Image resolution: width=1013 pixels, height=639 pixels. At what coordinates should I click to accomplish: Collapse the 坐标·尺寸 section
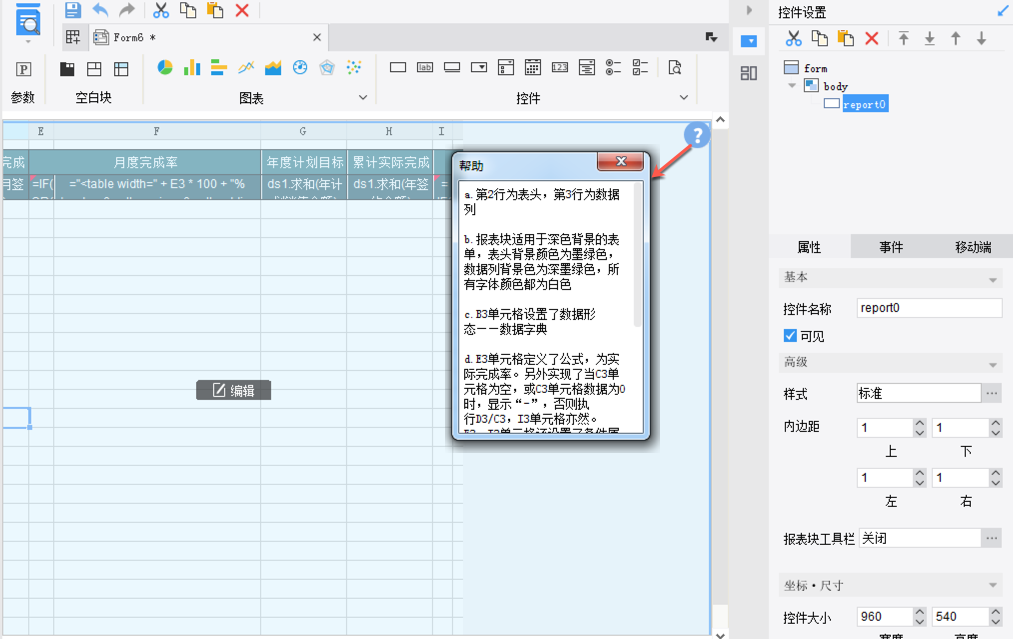pos(993,585)
